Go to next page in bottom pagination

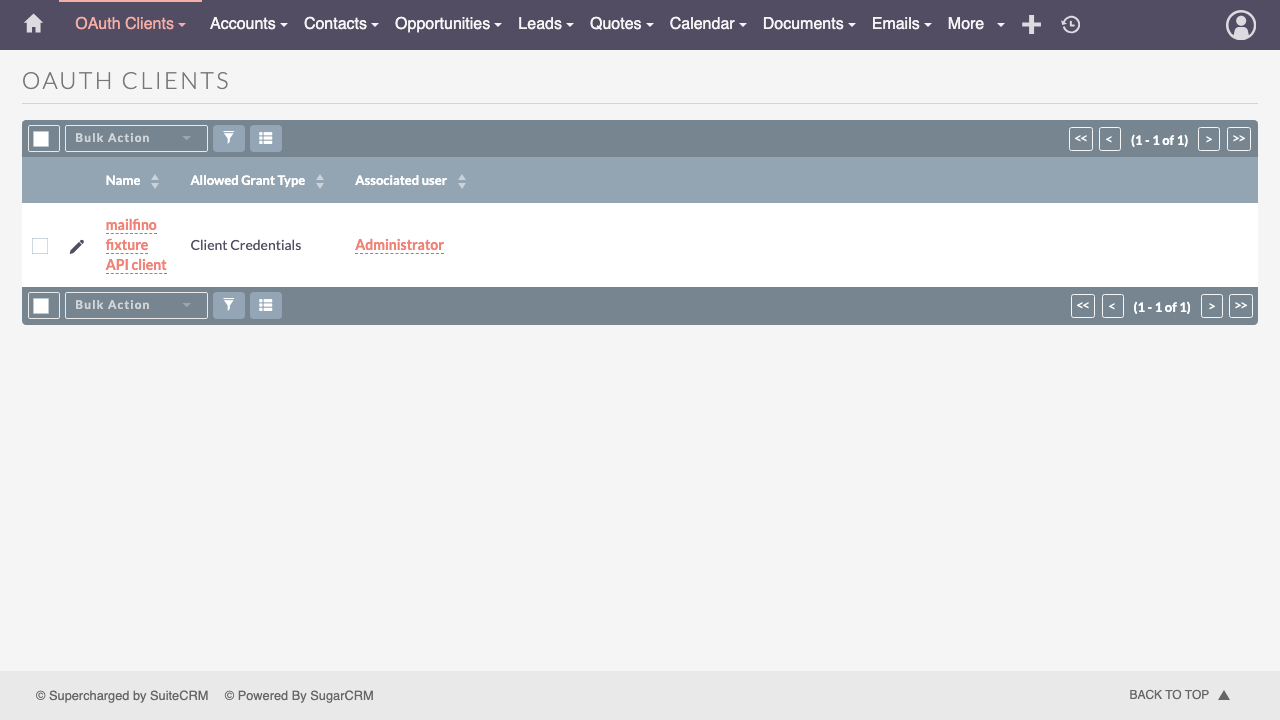point(1212,306)
